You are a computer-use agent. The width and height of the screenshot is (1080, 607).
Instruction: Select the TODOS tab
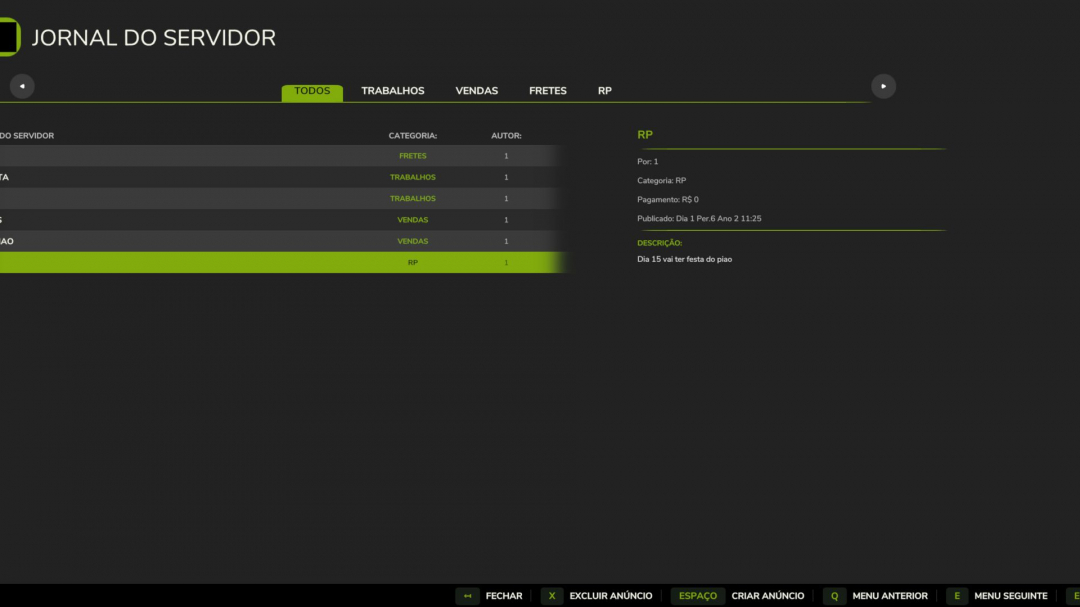tap(312, 92)
